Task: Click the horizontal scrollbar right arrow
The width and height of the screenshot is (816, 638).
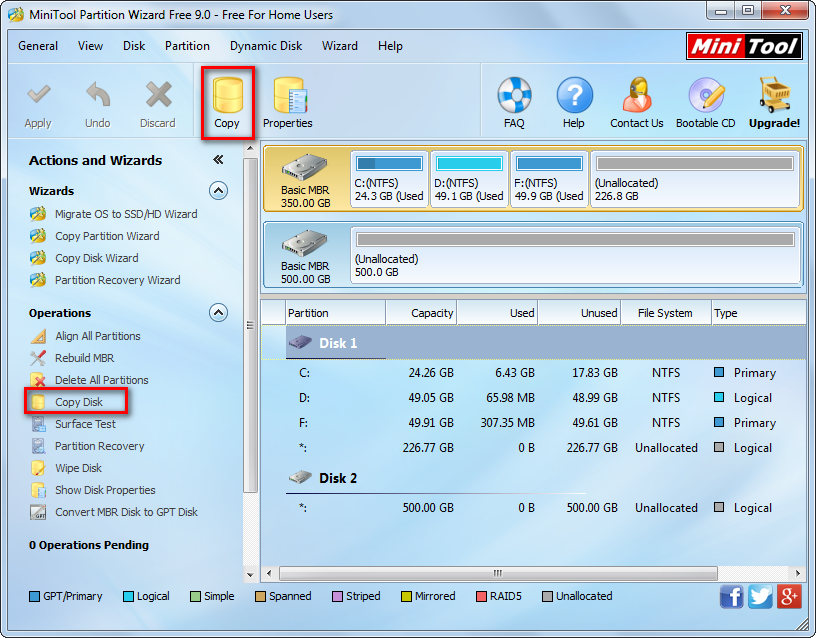Action: click(x=798, y=573)
